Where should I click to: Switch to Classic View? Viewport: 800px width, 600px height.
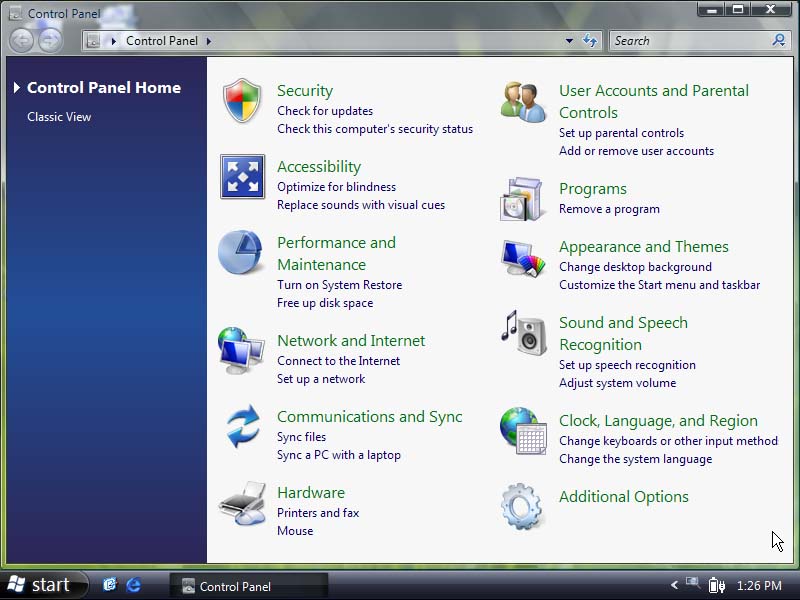59,117
